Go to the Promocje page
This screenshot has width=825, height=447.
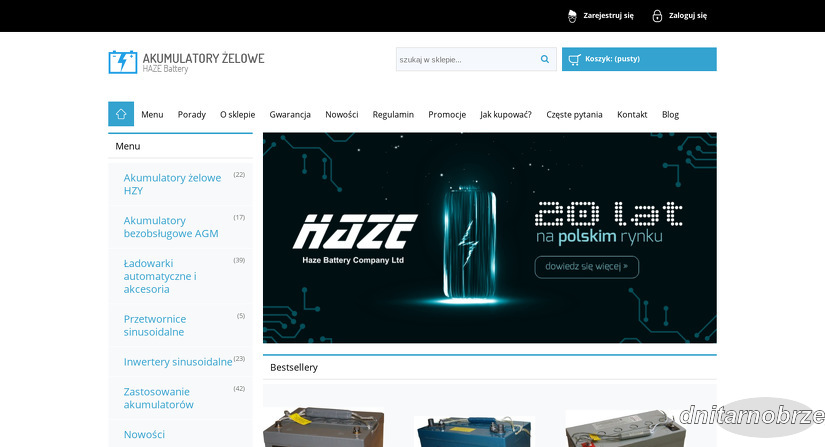click(447, 114)
